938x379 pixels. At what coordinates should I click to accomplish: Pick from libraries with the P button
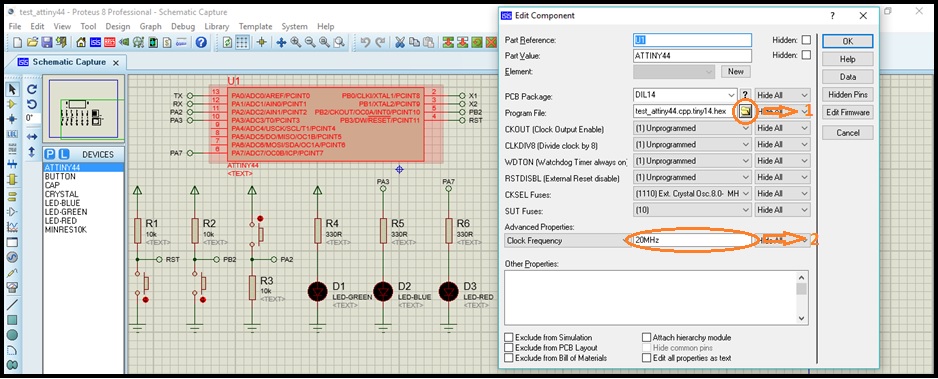(x=50, y=154)
